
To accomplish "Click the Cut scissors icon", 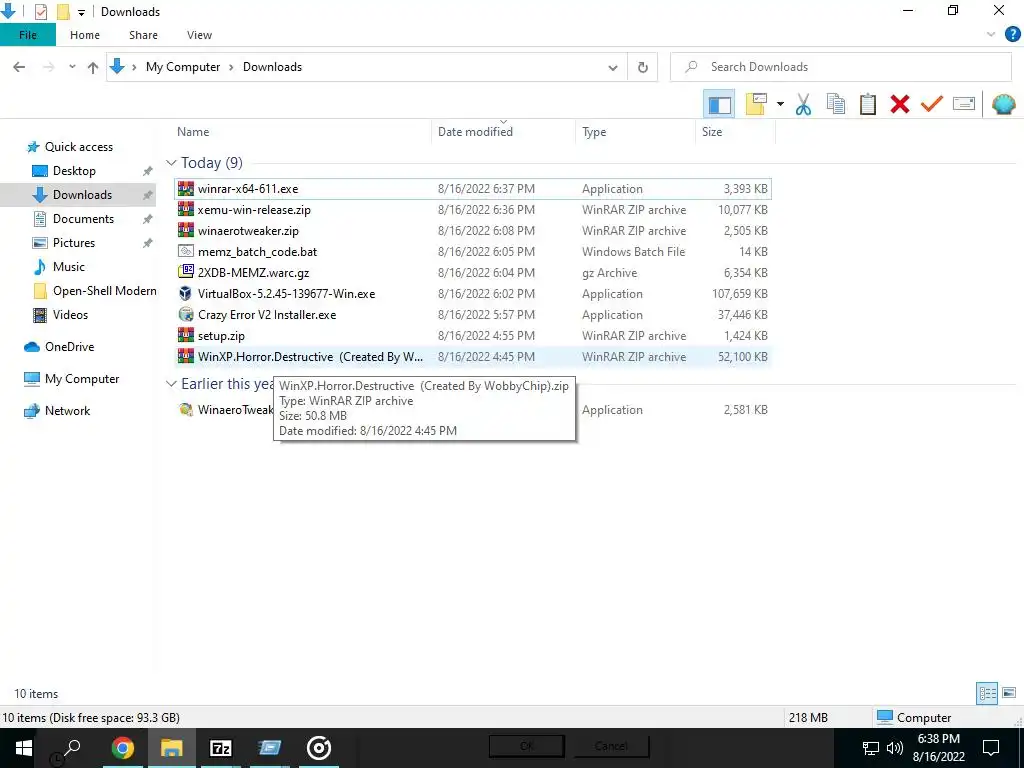I will click(803, 104).
